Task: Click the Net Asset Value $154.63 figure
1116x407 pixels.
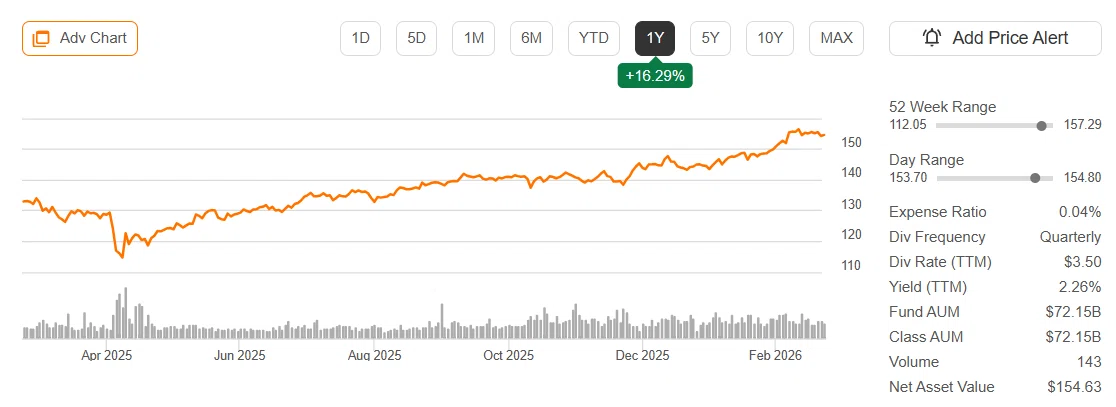Action: [1074, 387]
